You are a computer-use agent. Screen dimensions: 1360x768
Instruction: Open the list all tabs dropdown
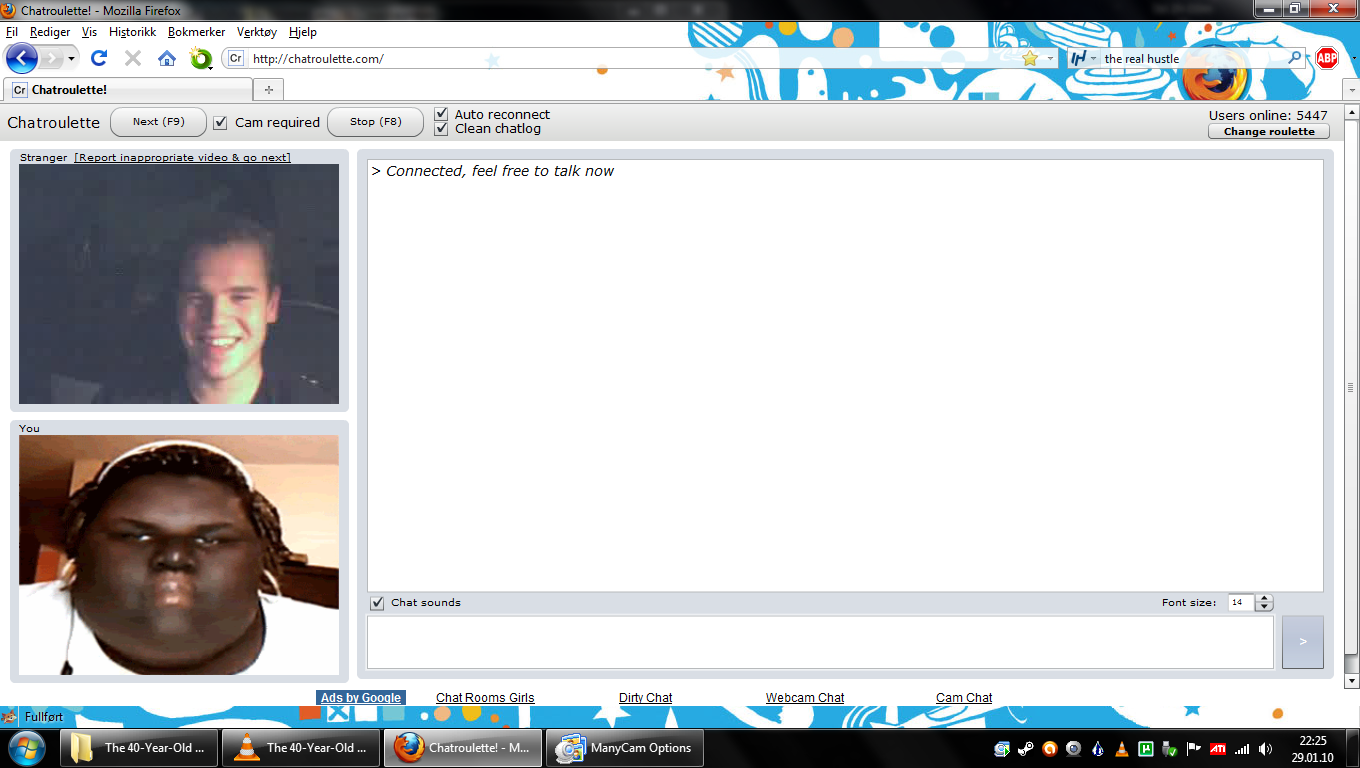(x=1352, y=89)
